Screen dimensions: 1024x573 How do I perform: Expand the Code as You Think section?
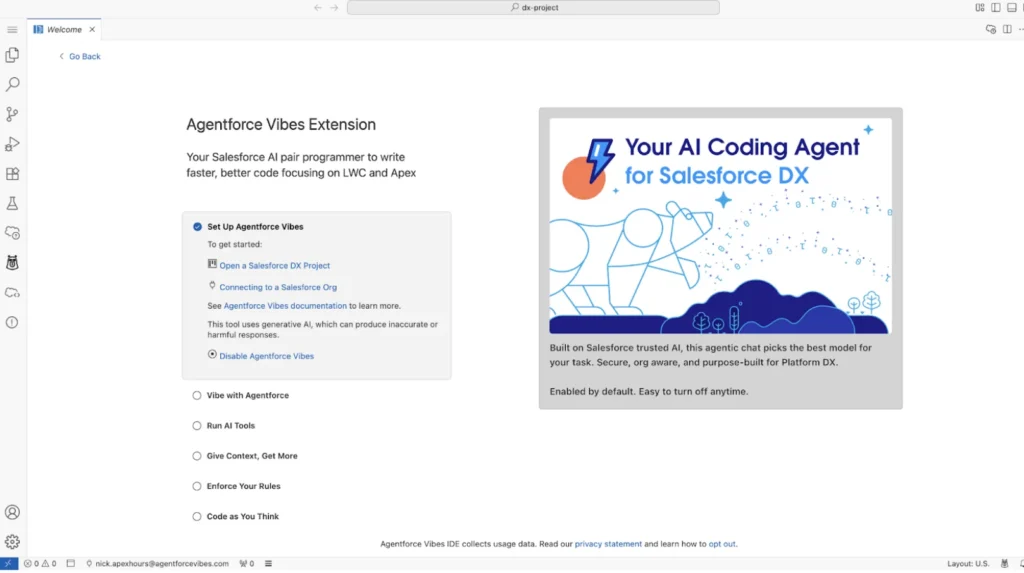coord(242,517)
